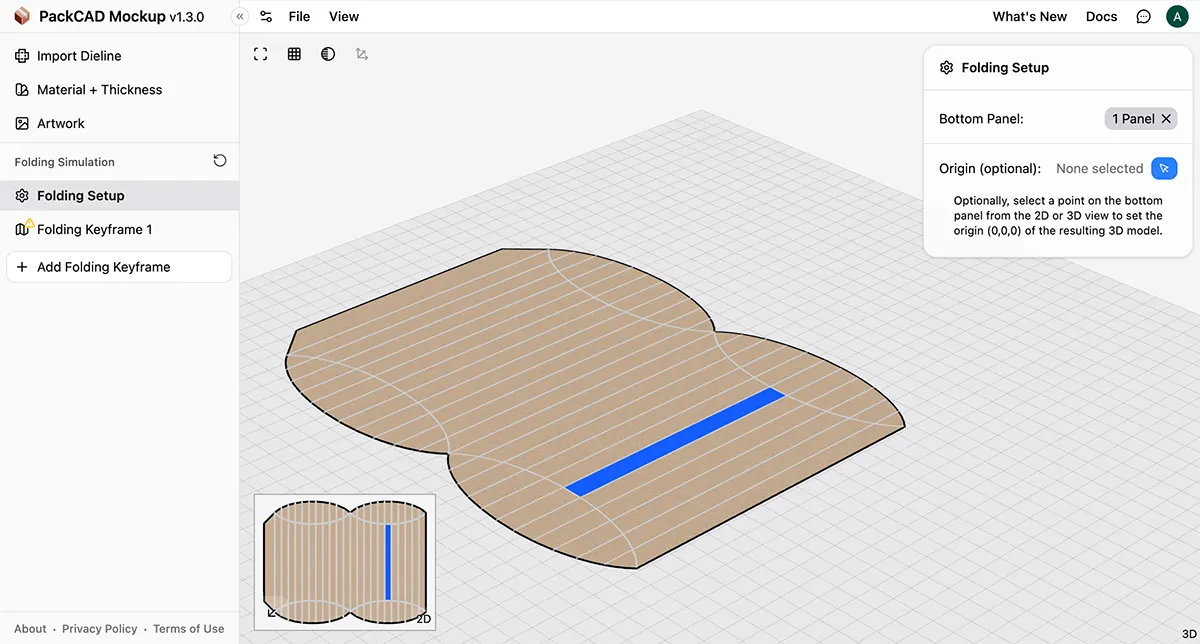Open the user account avatar A
1200x644 pixels.
click(x=1177, y=16)
